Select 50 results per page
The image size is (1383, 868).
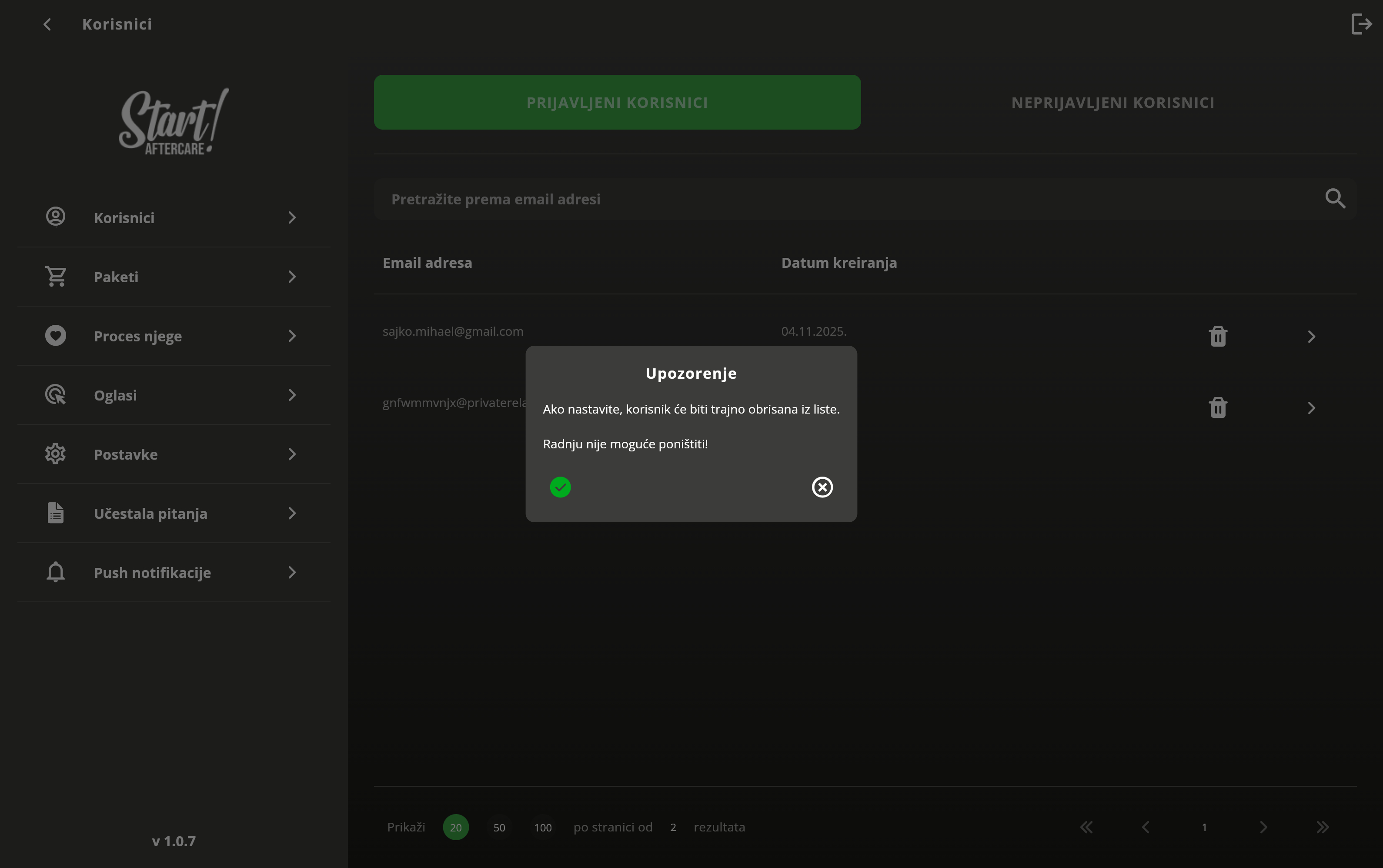pos(499,827)
